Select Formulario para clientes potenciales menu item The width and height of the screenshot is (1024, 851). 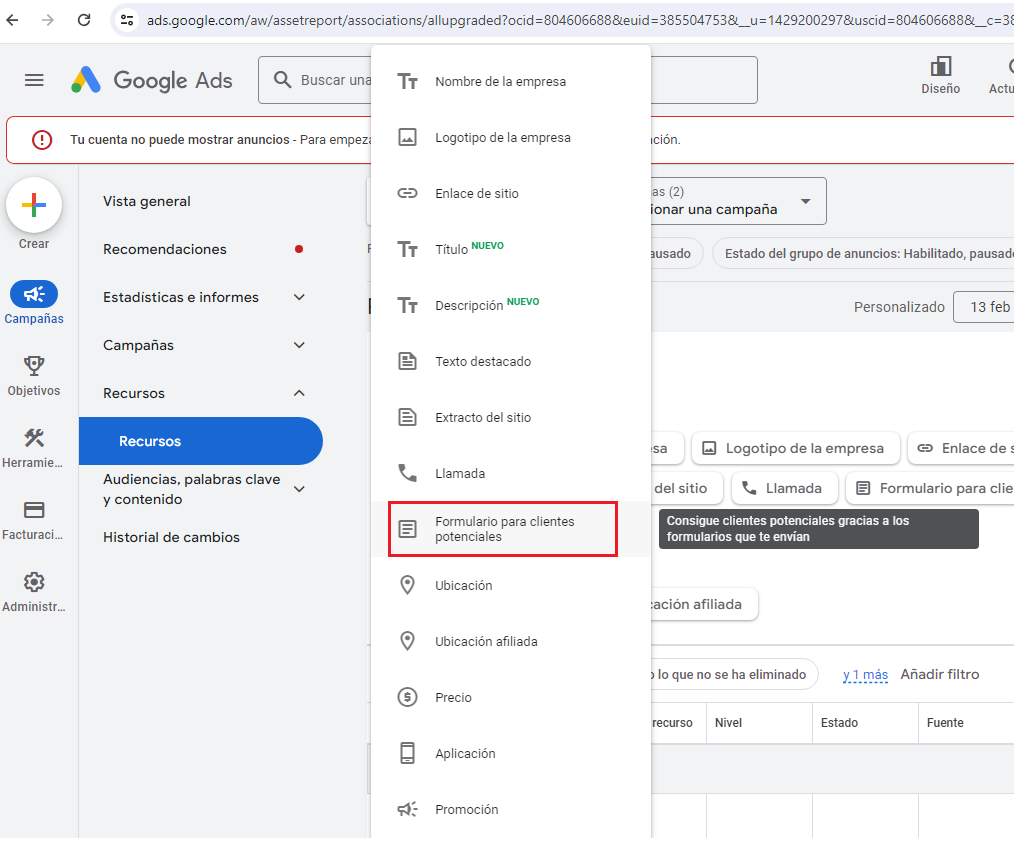pos(503,530)
